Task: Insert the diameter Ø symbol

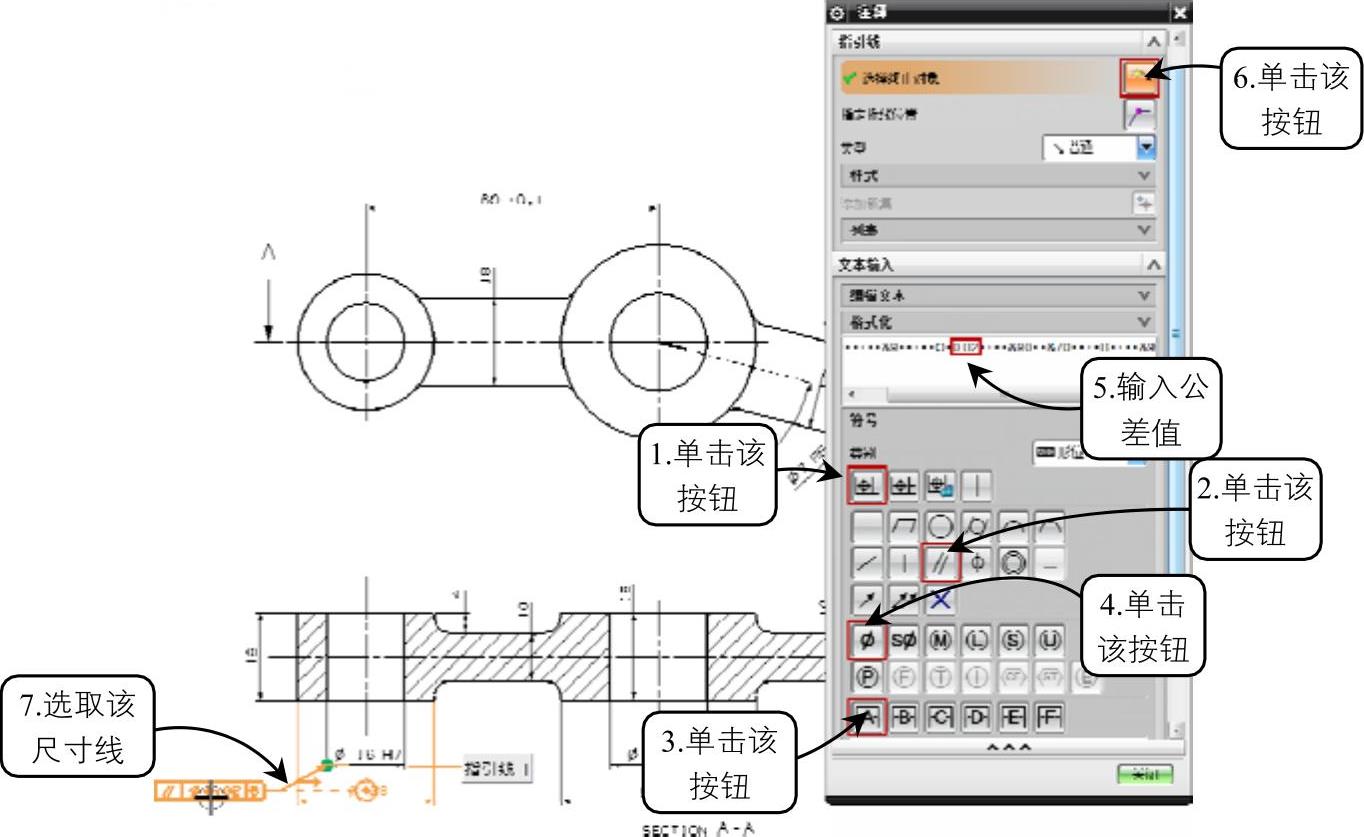Action: 867,640
